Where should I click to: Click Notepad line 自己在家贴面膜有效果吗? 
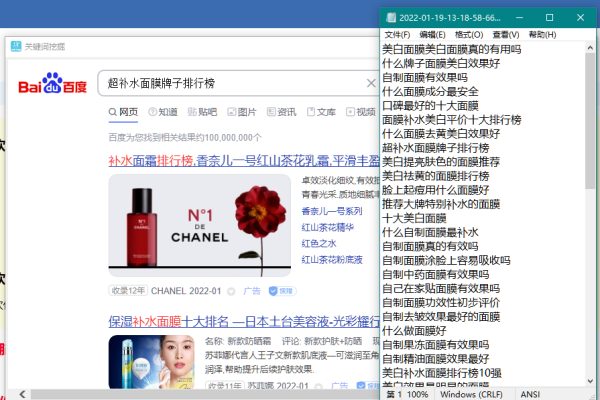(441, 288)
